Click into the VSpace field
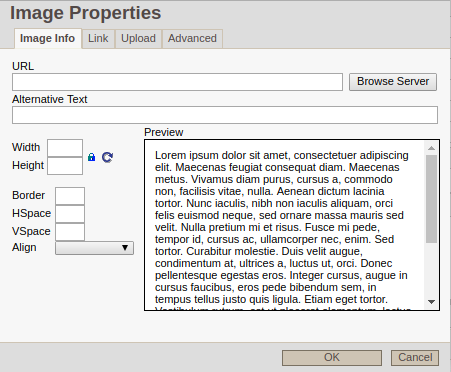Image resolution: width=451 pixels, height=372 pixels. [x=70, y=232]
